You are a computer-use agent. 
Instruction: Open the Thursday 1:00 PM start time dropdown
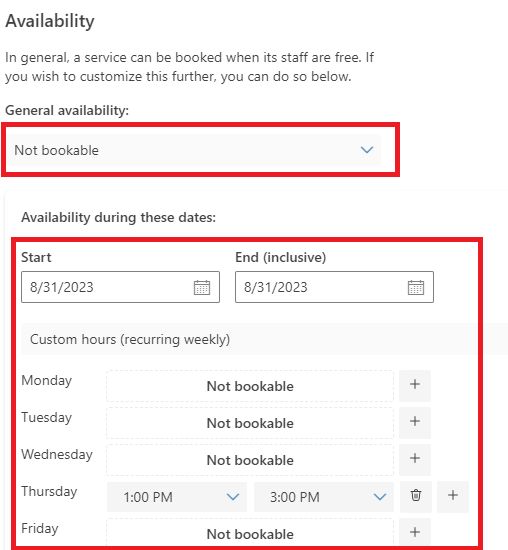(177, 497)
